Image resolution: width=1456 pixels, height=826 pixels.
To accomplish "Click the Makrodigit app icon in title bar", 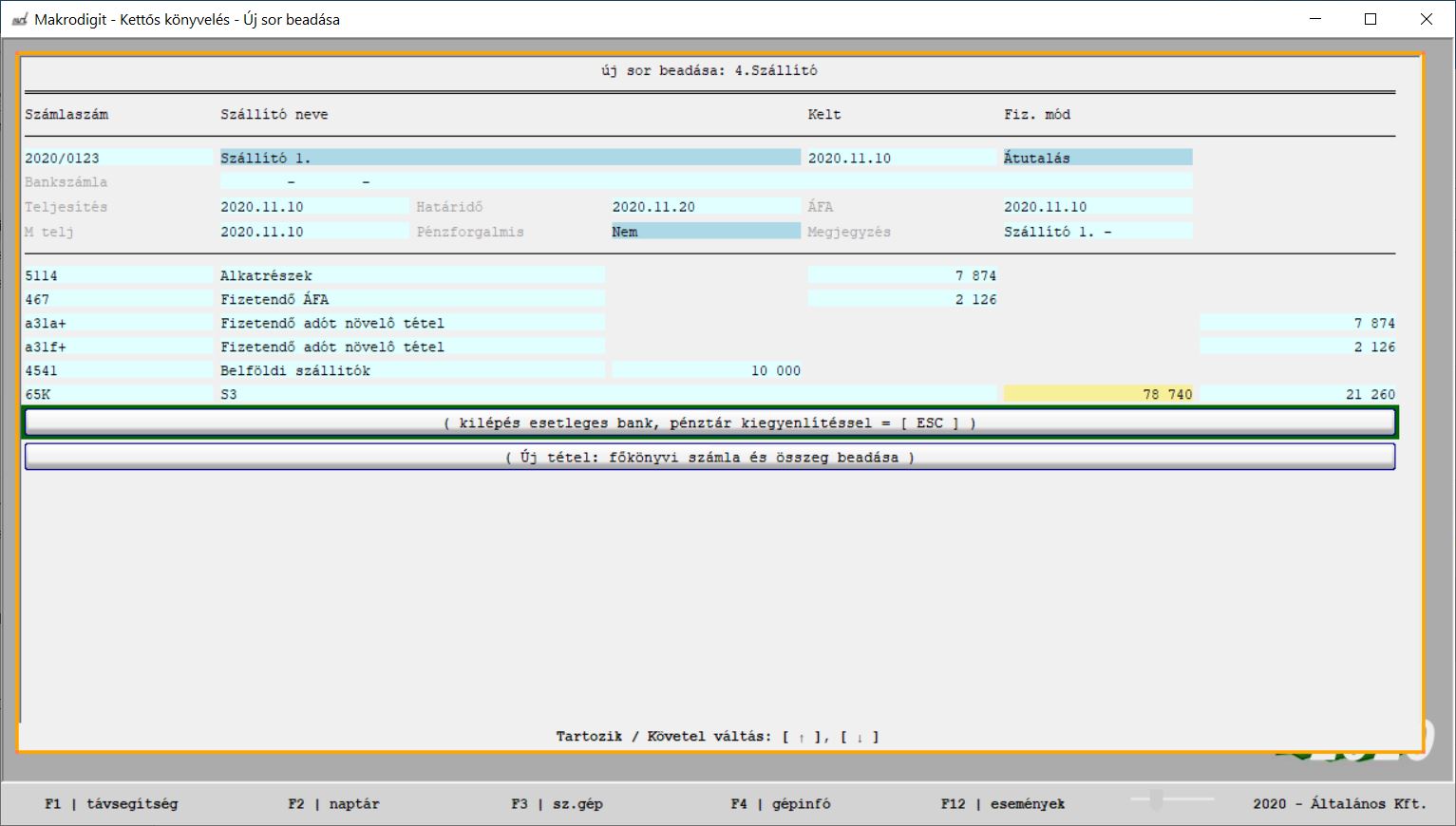I will tap(18, 19).
